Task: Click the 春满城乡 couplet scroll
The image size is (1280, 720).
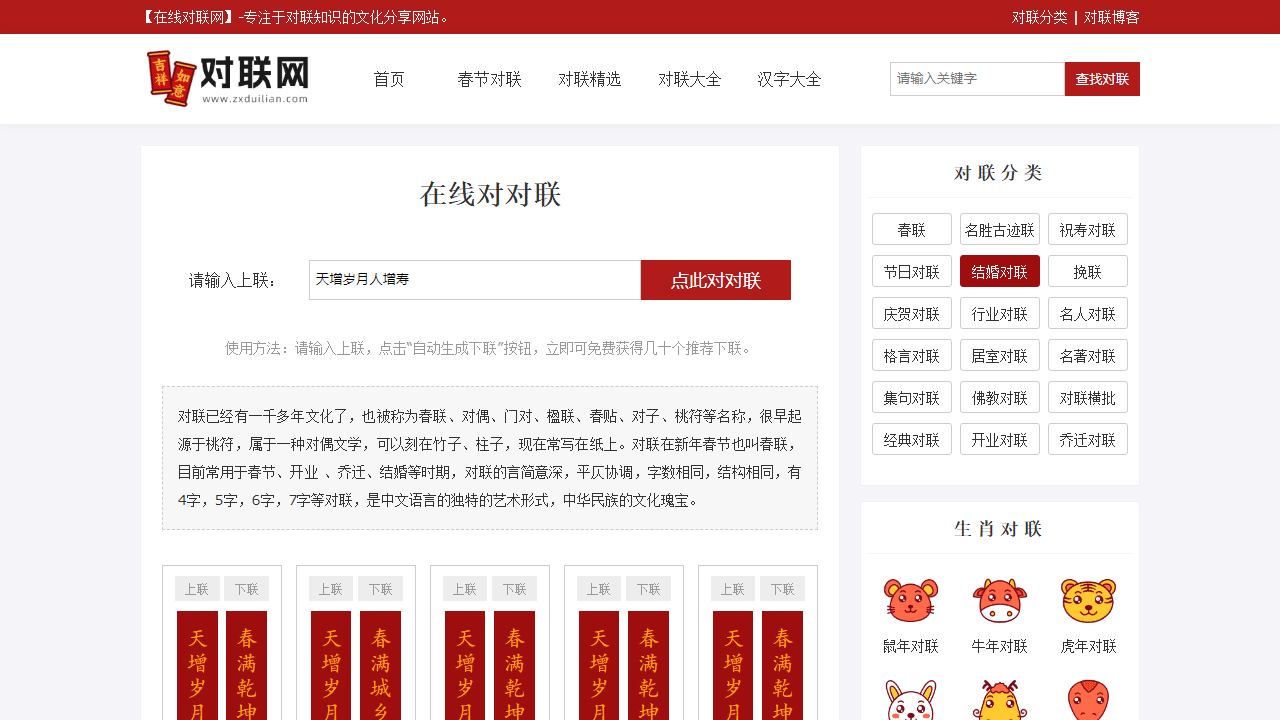Action: click(x=380, y=665)
